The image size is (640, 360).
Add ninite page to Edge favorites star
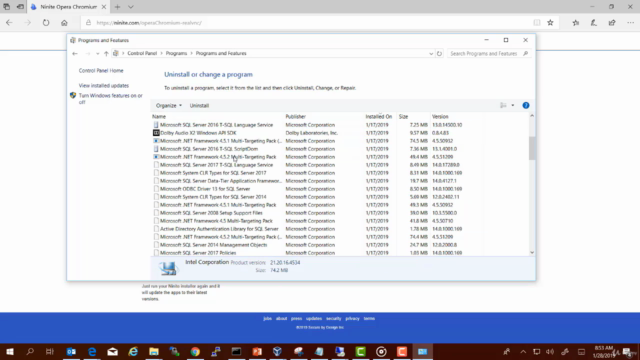(550, 23)
